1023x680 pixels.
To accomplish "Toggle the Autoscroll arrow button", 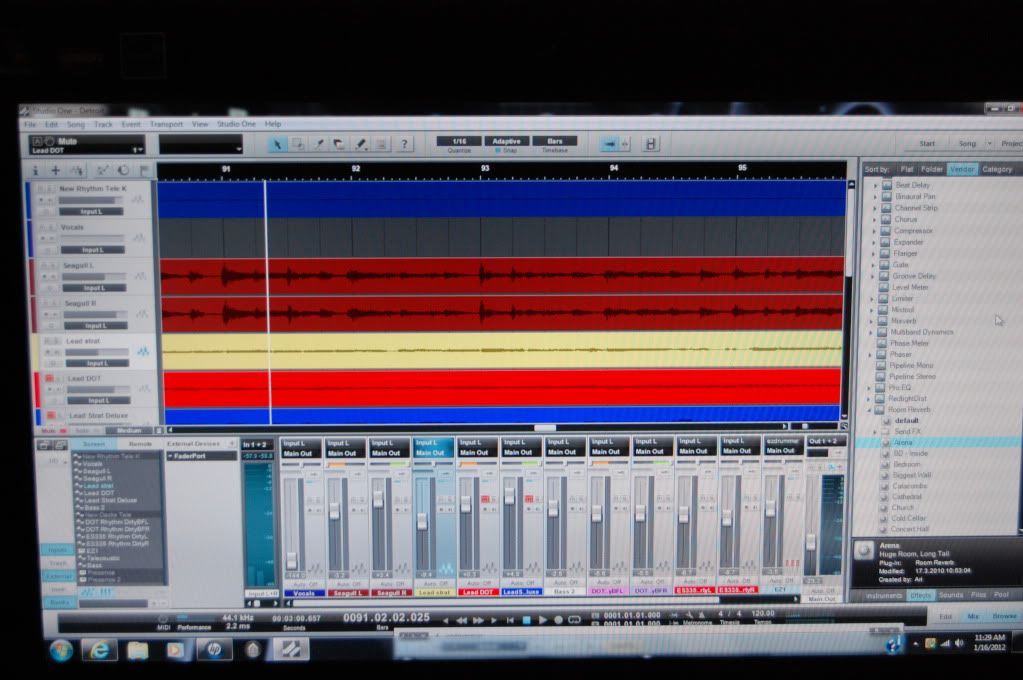I will click(608, 144).
